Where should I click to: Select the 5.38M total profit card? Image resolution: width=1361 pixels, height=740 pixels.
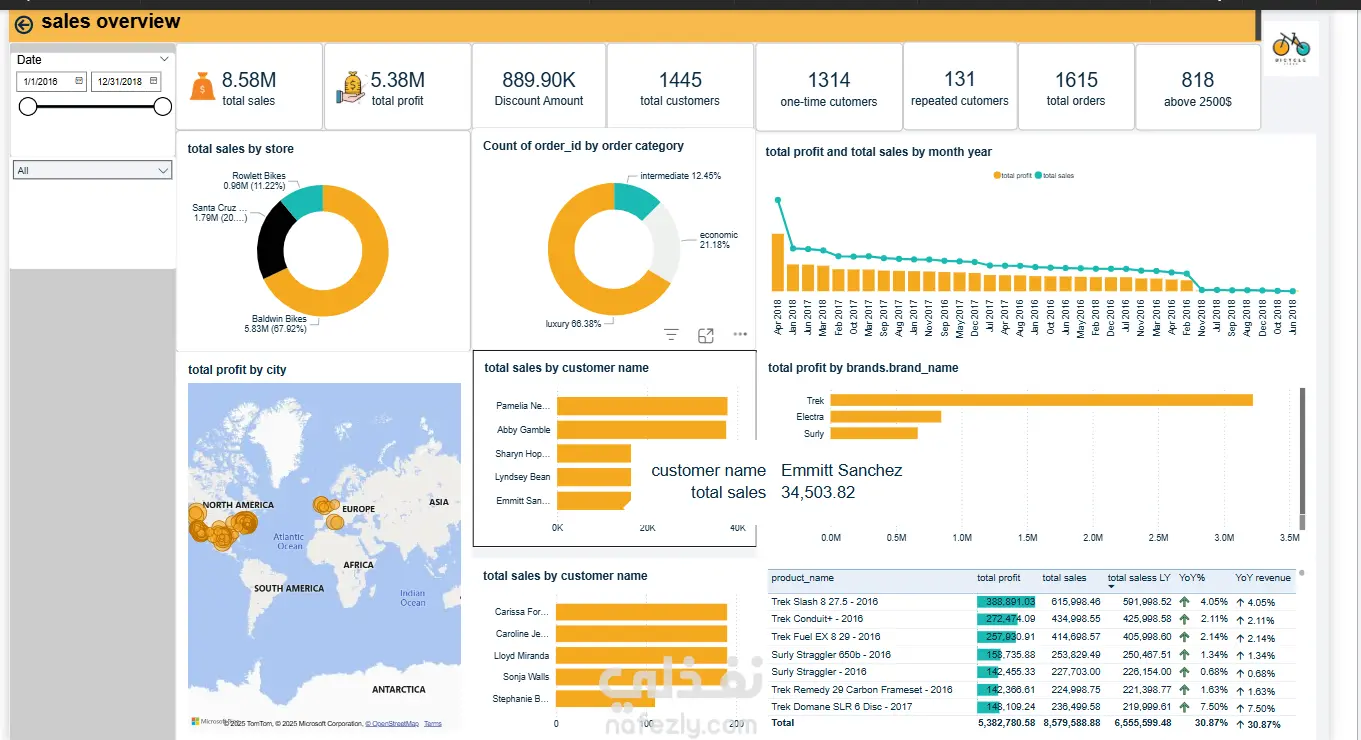tap(397, 86)
